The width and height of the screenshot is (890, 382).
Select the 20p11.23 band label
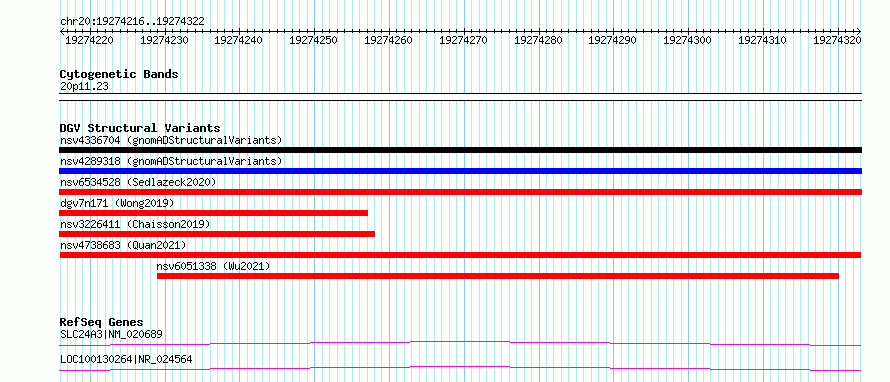pyautogui.click(x=84, y=87)
